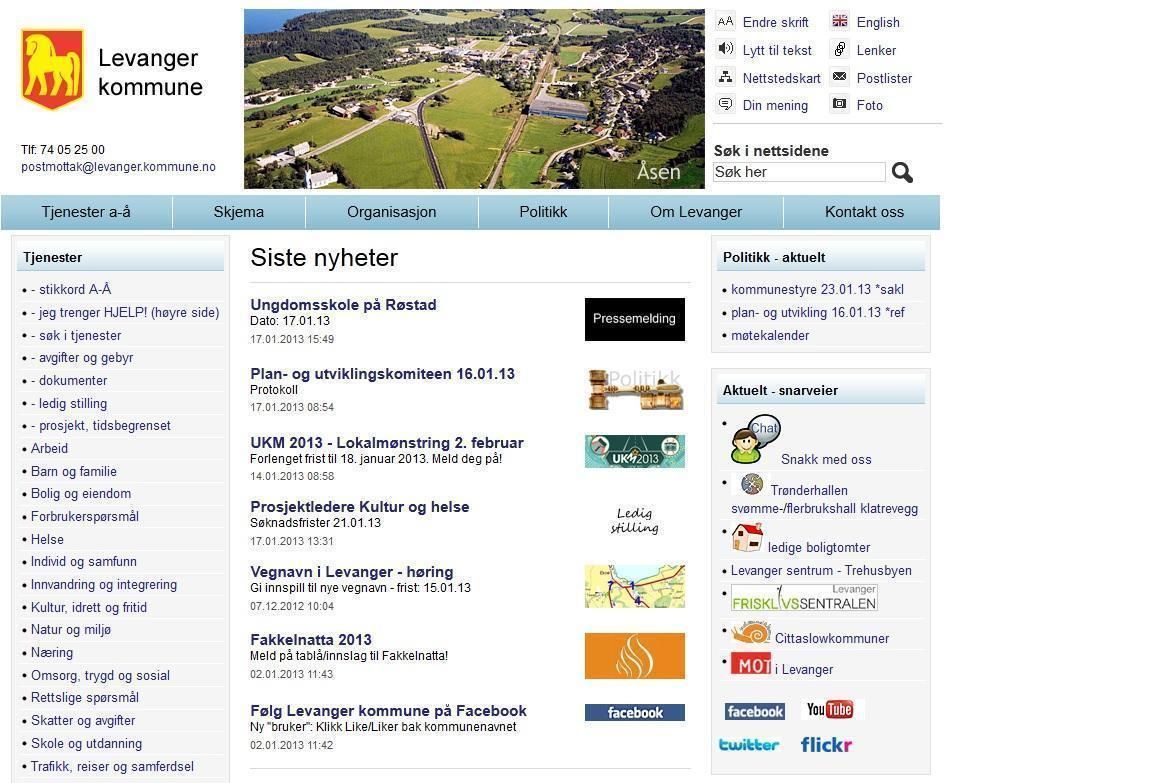Click the "Pressemelding" thumbnail image

pos(634,318)
